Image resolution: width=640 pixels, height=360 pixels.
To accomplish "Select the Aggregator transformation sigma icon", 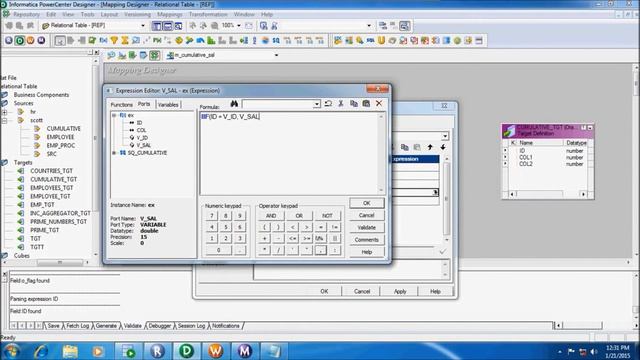I will pyautogui.click(x=125, y=40).
